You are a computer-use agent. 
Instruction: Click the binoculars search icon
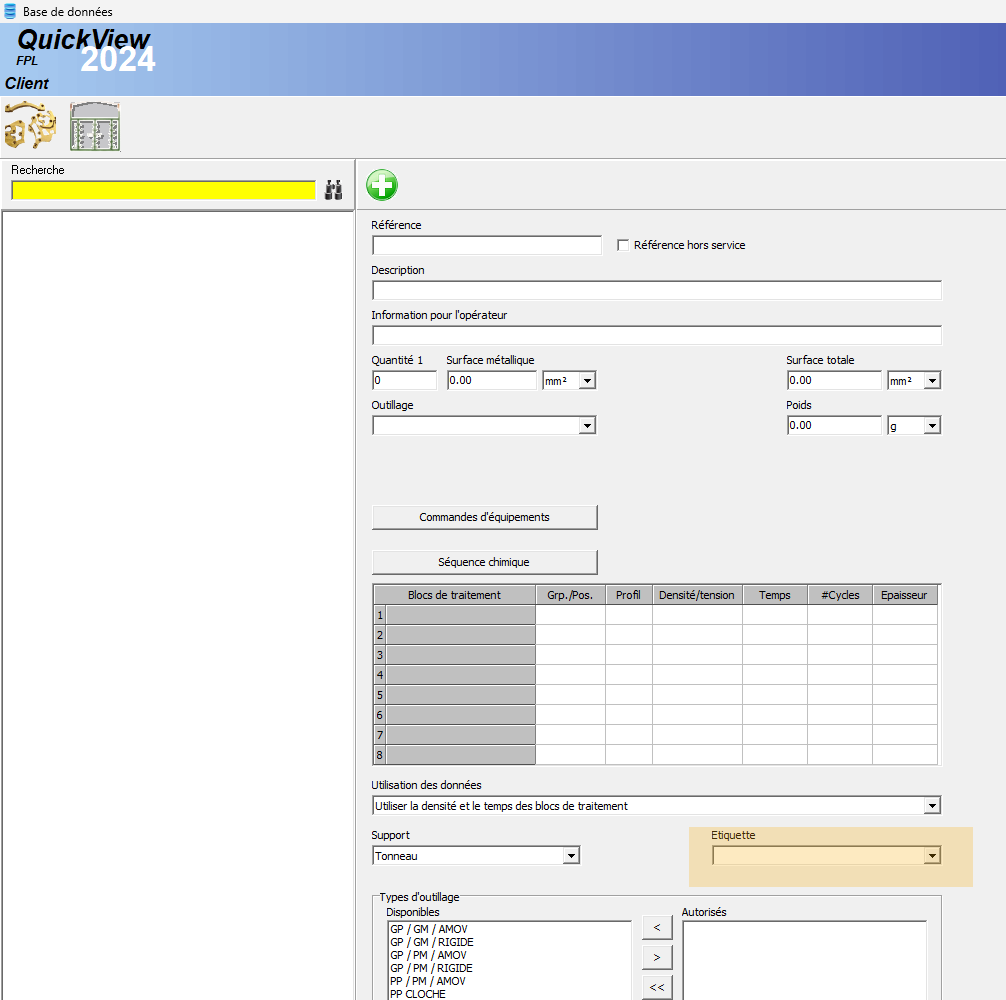point(334,190)
